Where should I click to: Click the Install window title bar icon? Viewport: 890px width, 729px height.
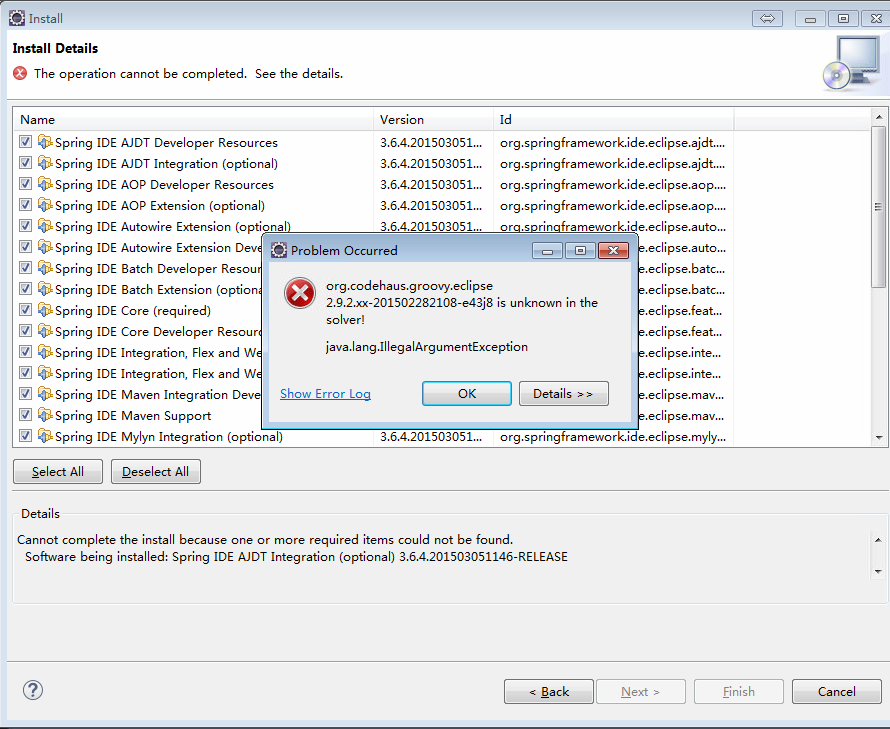pyautogui.click(x=17, y=18)
